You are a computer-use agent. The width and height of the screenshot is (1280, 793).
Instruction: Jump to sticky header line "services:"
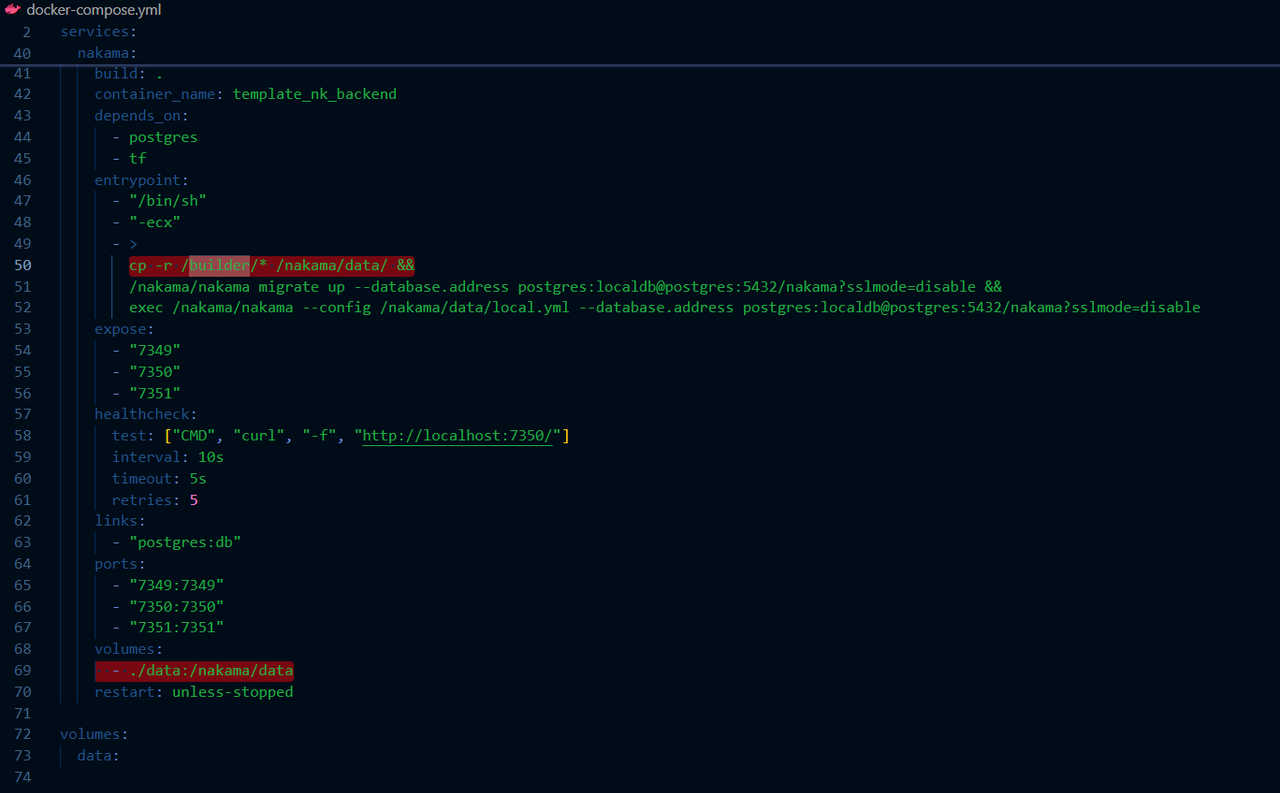98,31
